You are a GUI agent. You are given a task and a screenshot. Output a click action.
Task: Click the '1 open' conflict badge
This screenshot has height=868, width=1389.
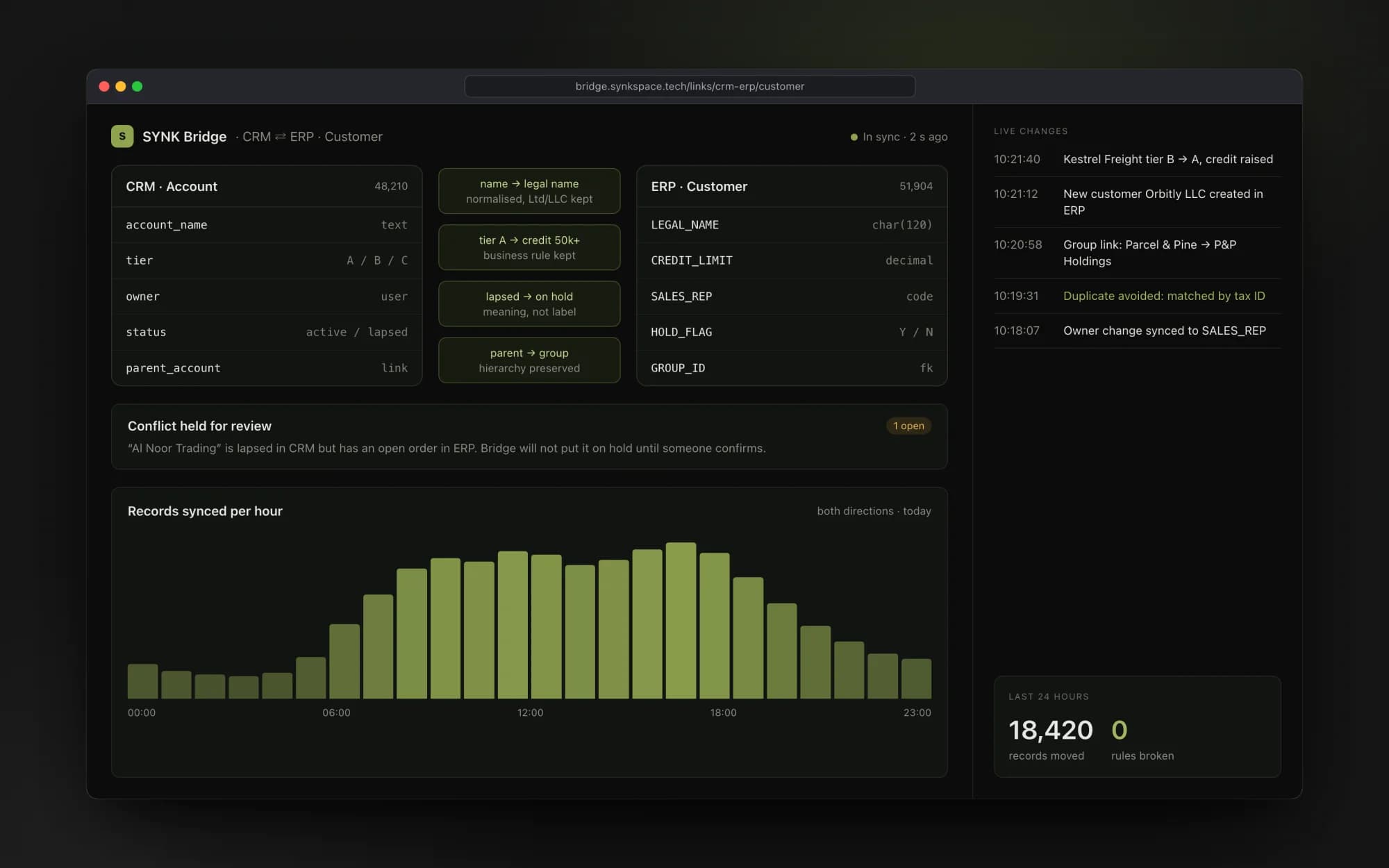coord(908,426)
